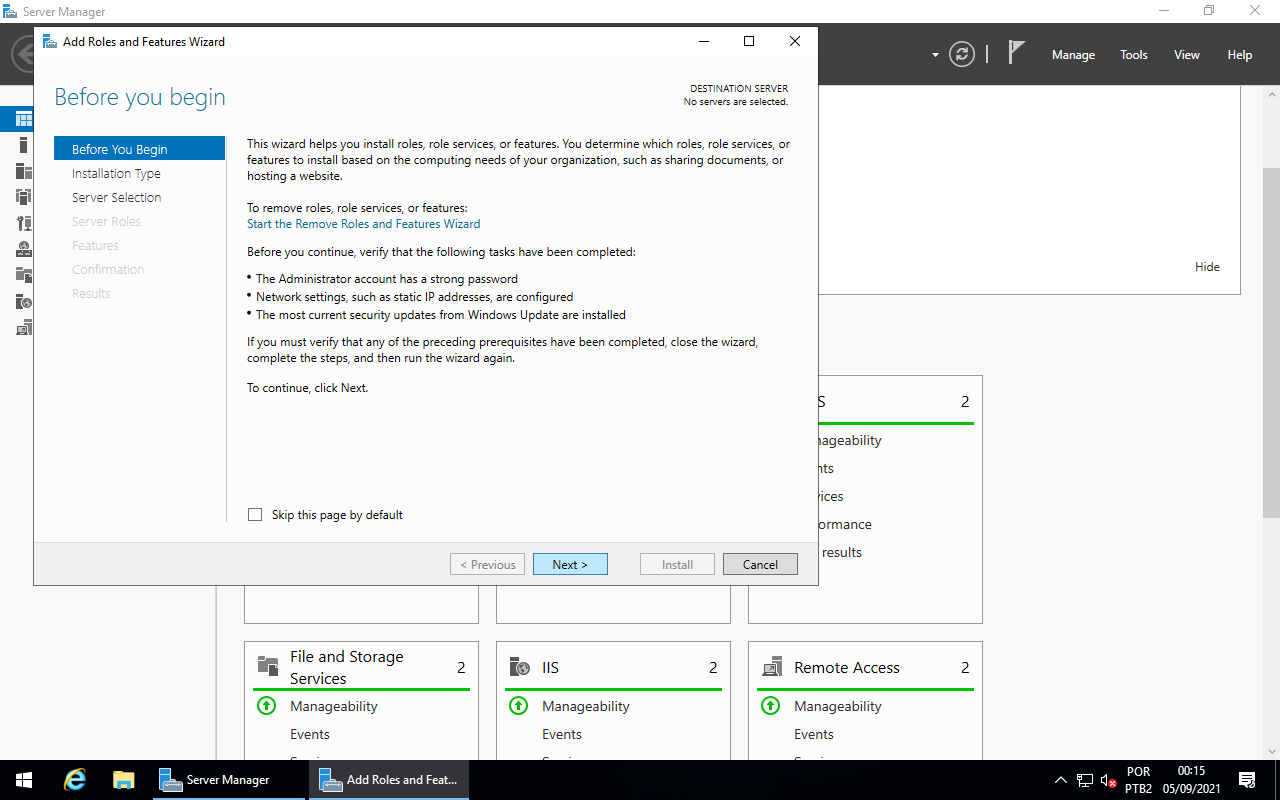The height and width of the screenshot is (800, 1280).
Task: Open the Tools menu
Action: pyautogui.click(x=1133, y=55)
